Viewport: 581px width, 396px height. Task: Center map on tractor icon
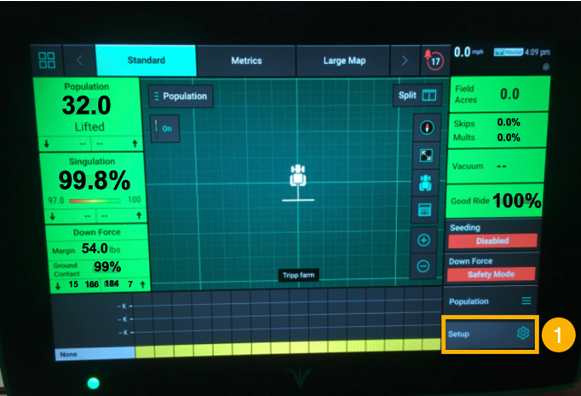point(425,183)
